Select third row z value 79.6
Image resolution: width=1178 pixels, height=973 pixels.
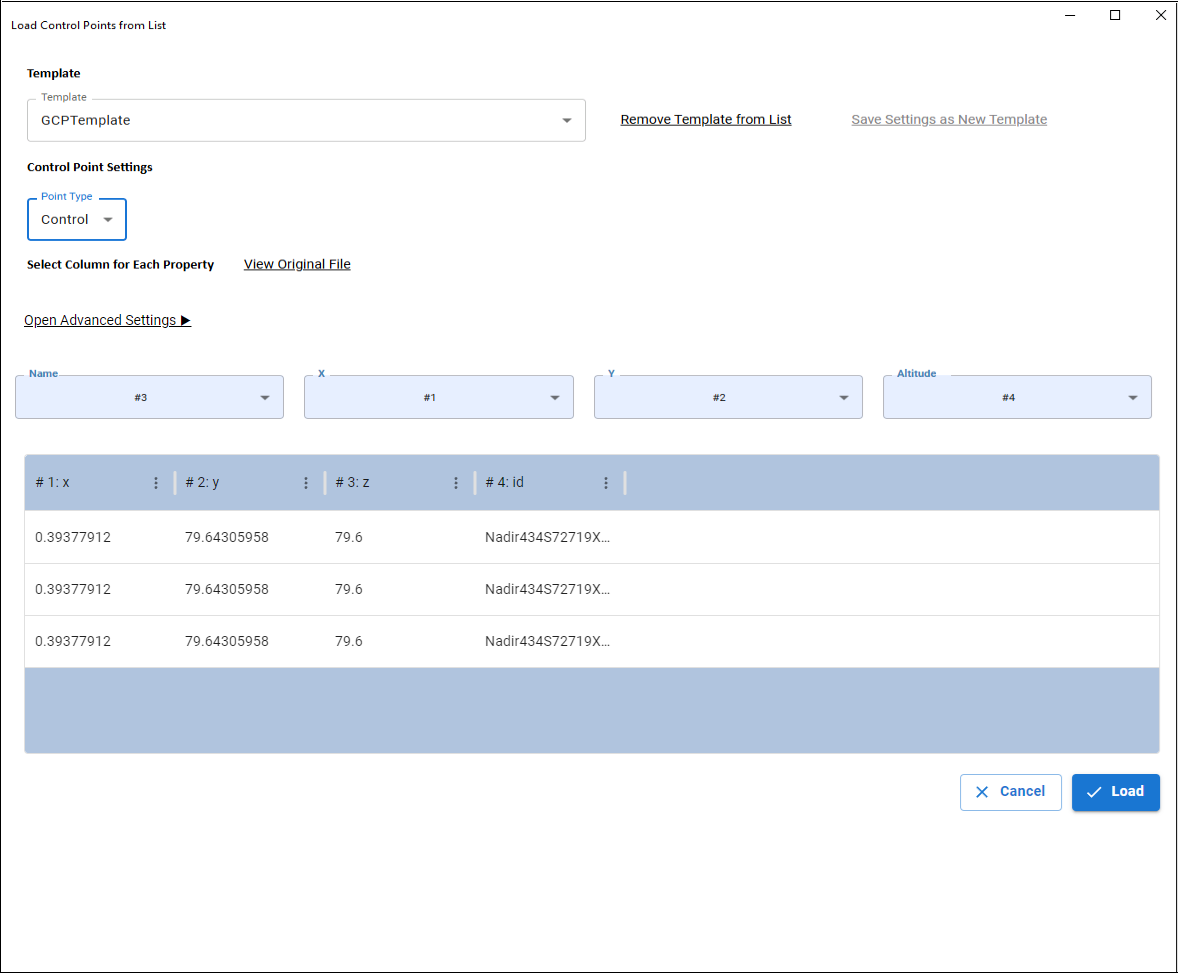point(349,641)
